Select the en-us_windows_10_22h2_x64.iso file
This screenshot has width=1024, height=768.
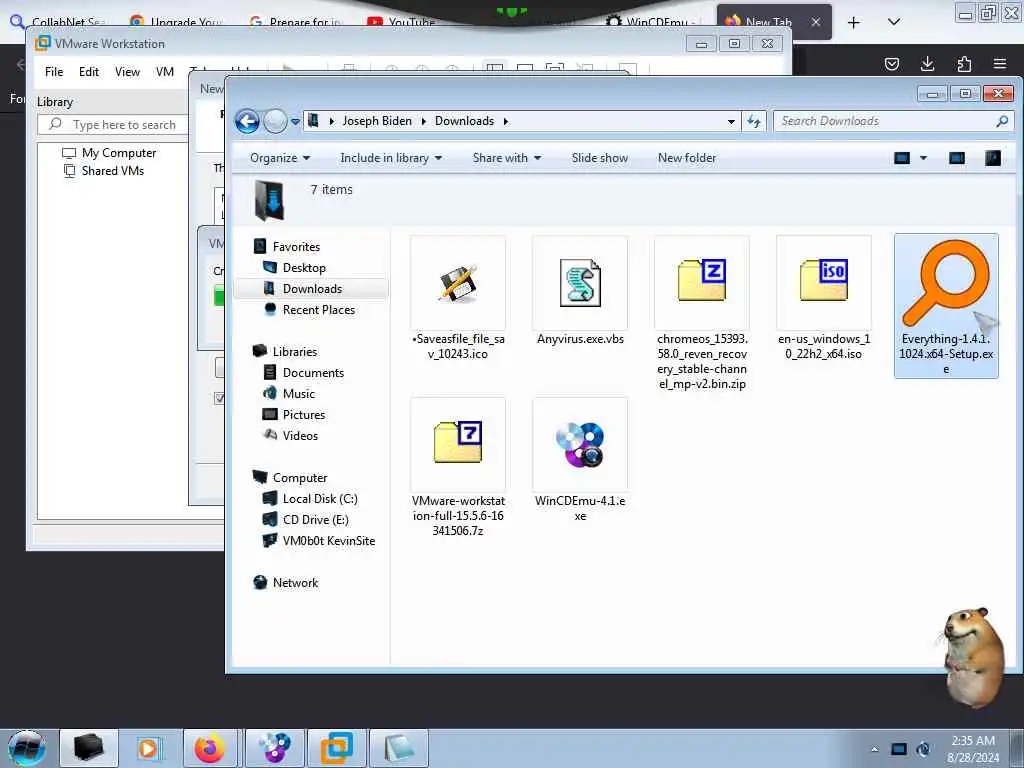click(x=824, y=299)
